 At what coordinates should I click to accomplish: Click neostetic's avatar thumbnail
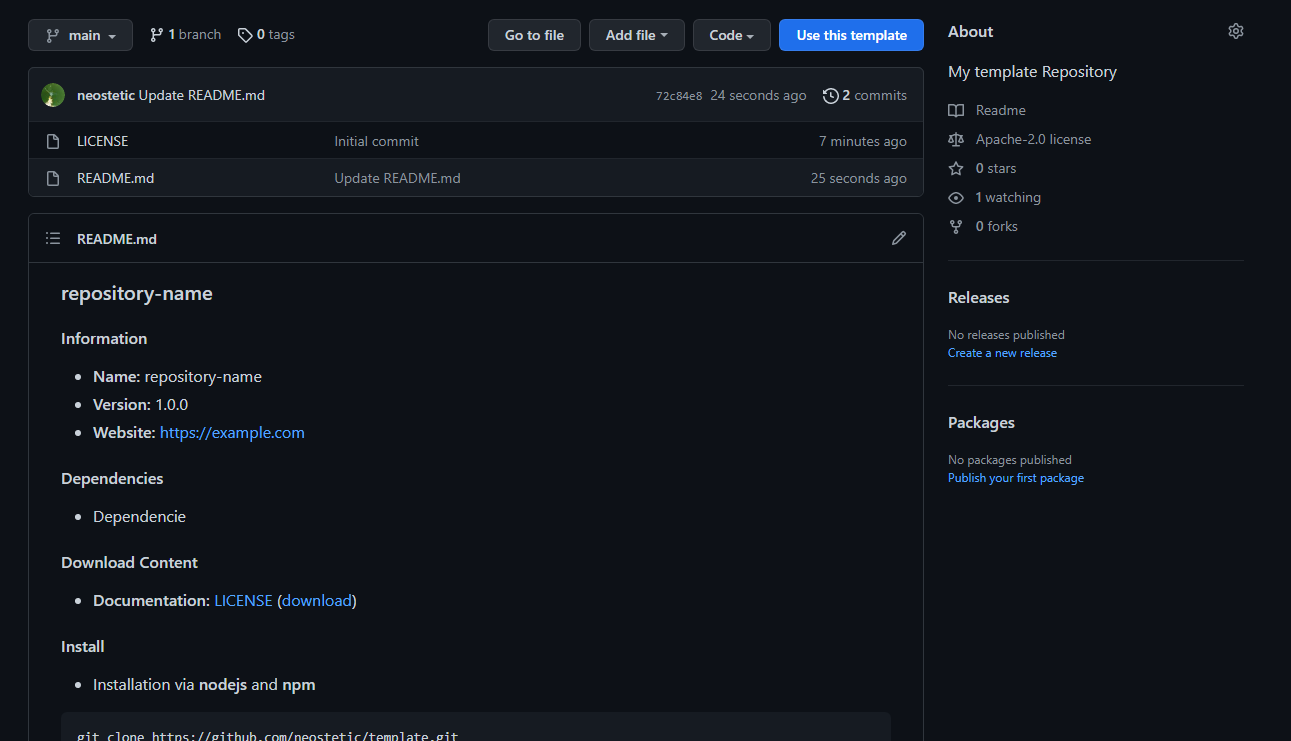[x=52, y=95]
